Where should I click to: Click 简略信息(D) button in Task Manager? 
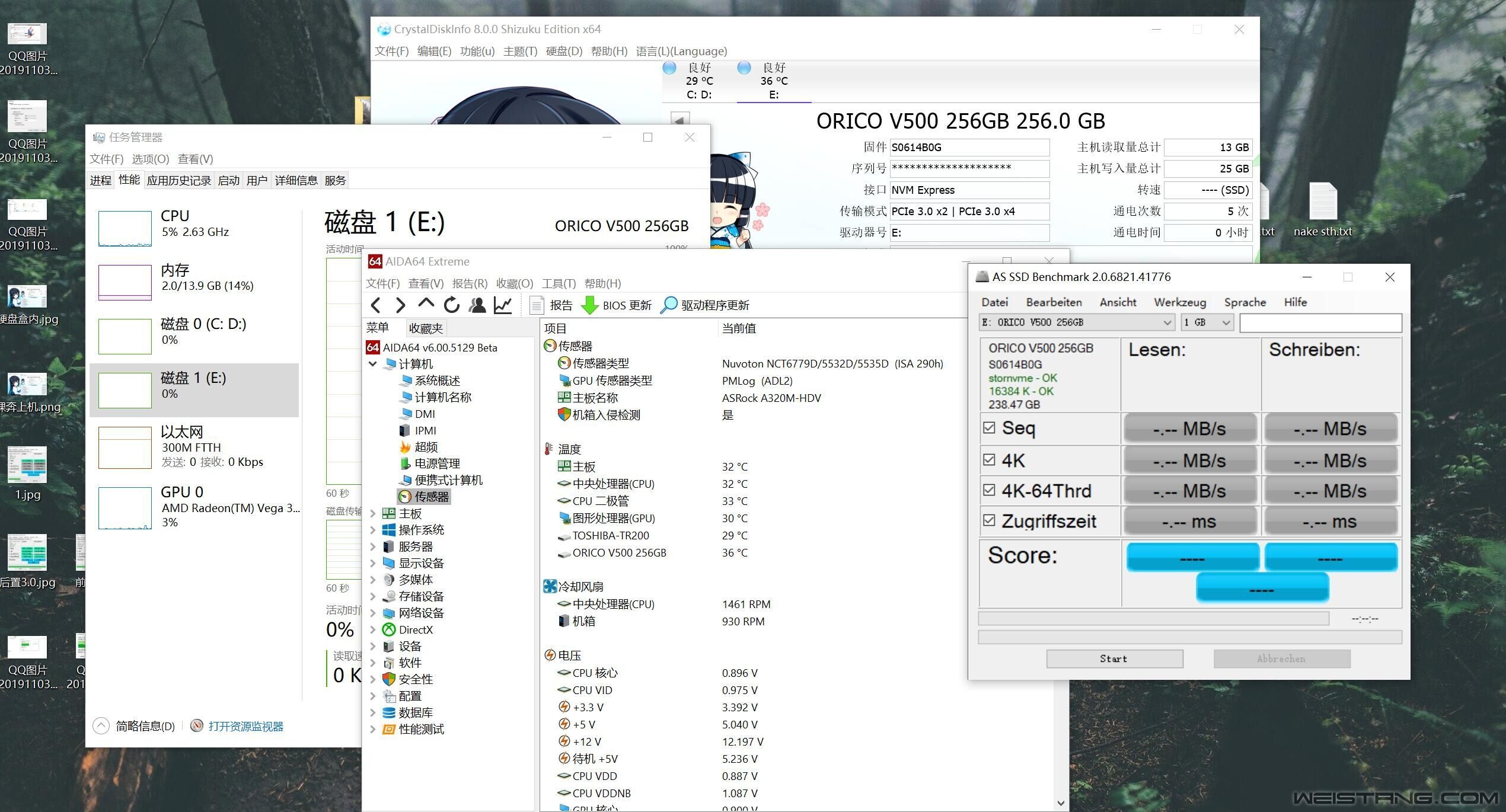point(135,726)
